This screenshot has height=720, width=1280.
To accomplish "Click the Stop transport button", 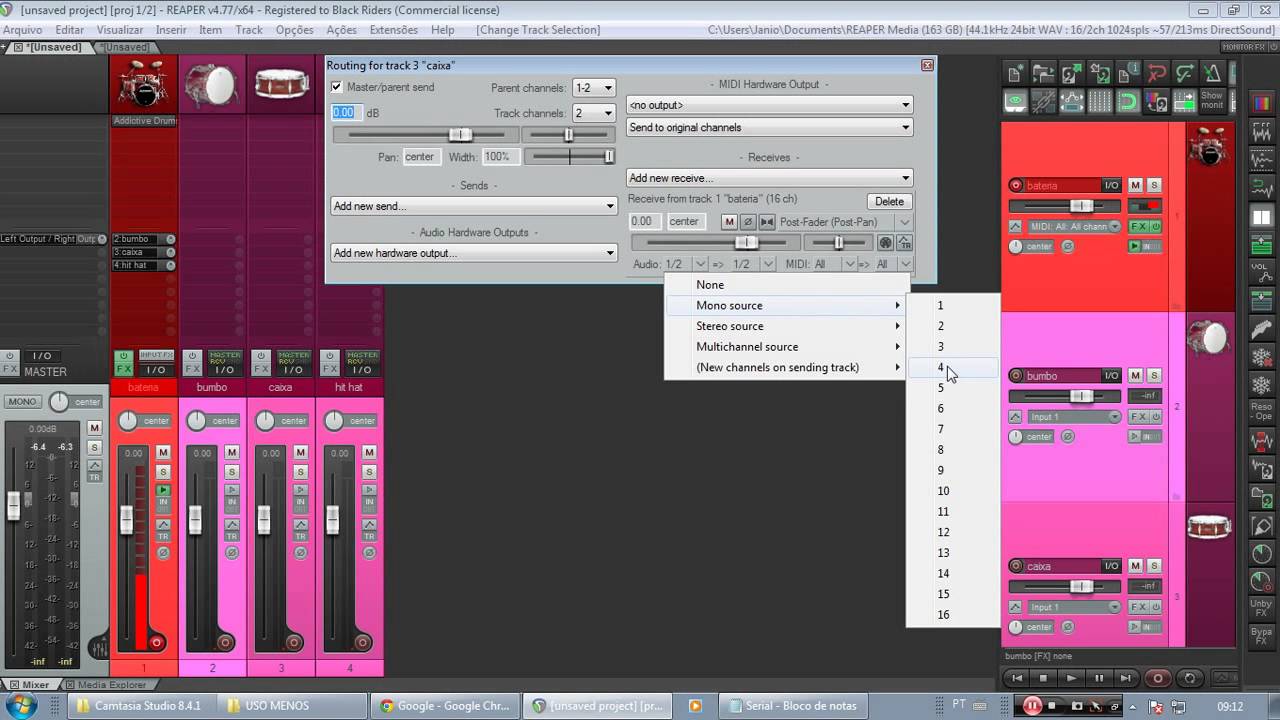I will pos(1043,678).
